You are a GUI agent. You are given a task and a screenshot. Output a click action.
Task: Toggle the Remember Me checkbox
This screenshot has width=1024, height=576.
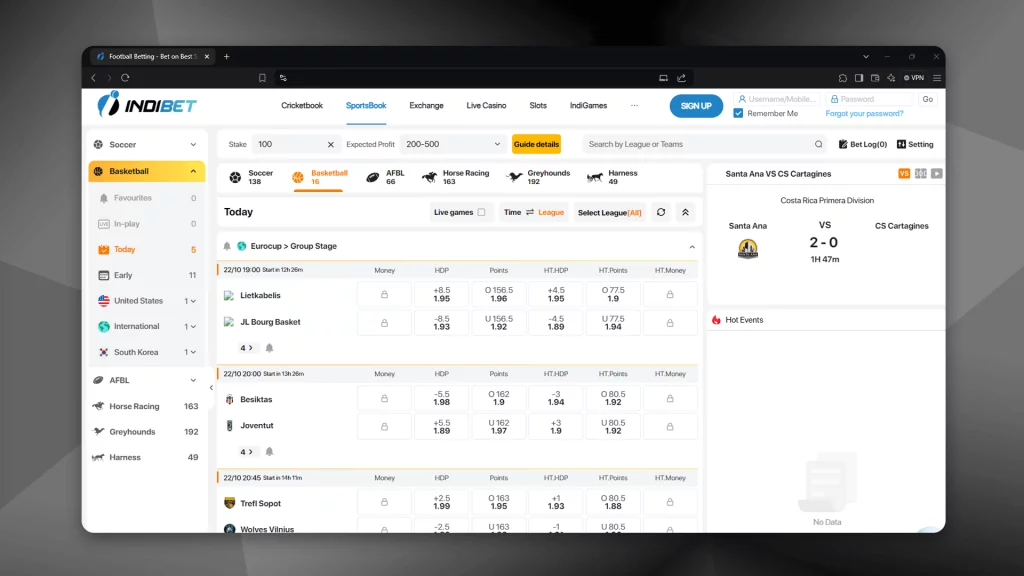point(738,114)
